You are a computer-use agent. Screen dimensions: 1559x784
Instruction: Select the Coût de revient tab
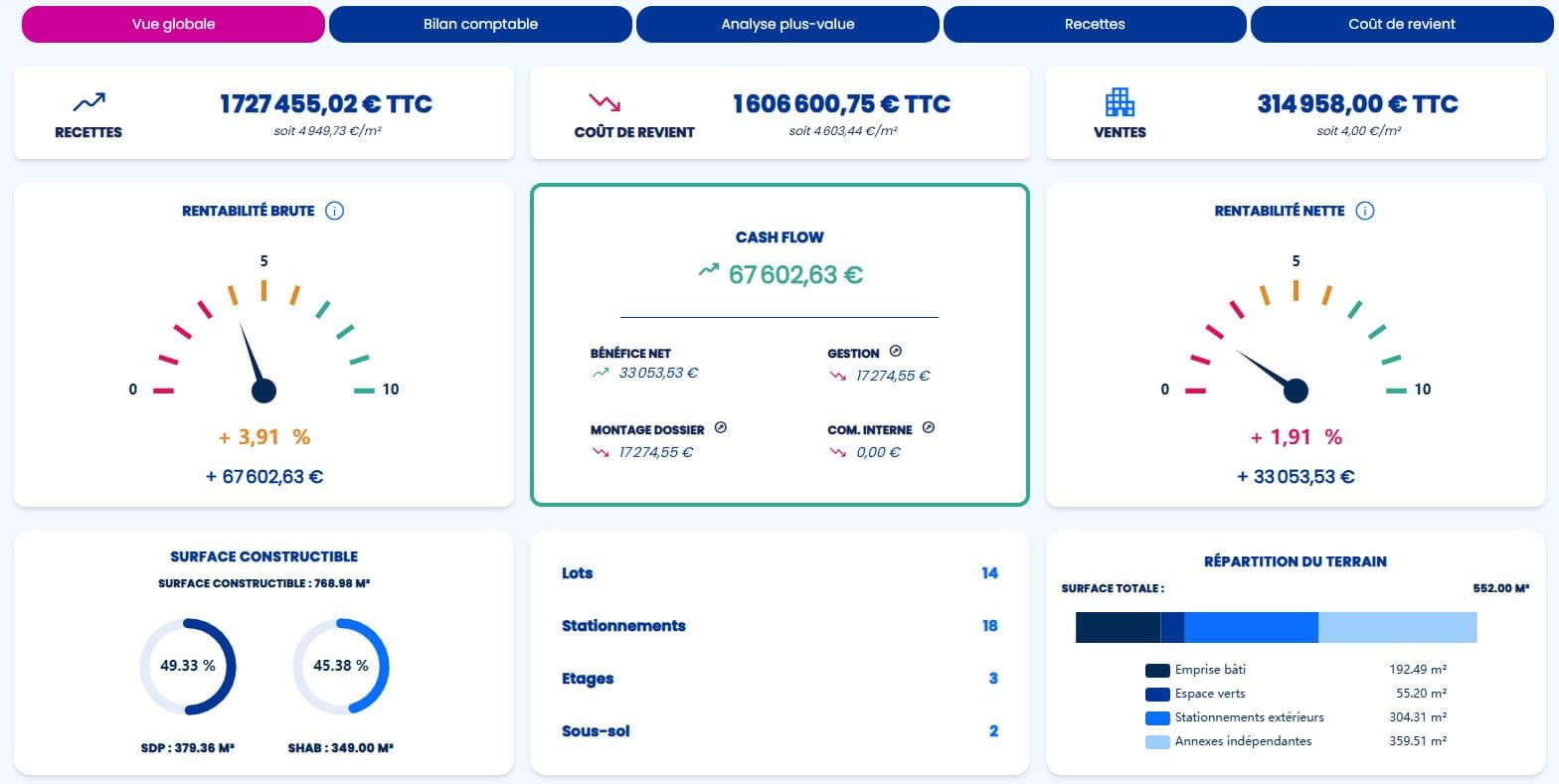coord(1402,24)
